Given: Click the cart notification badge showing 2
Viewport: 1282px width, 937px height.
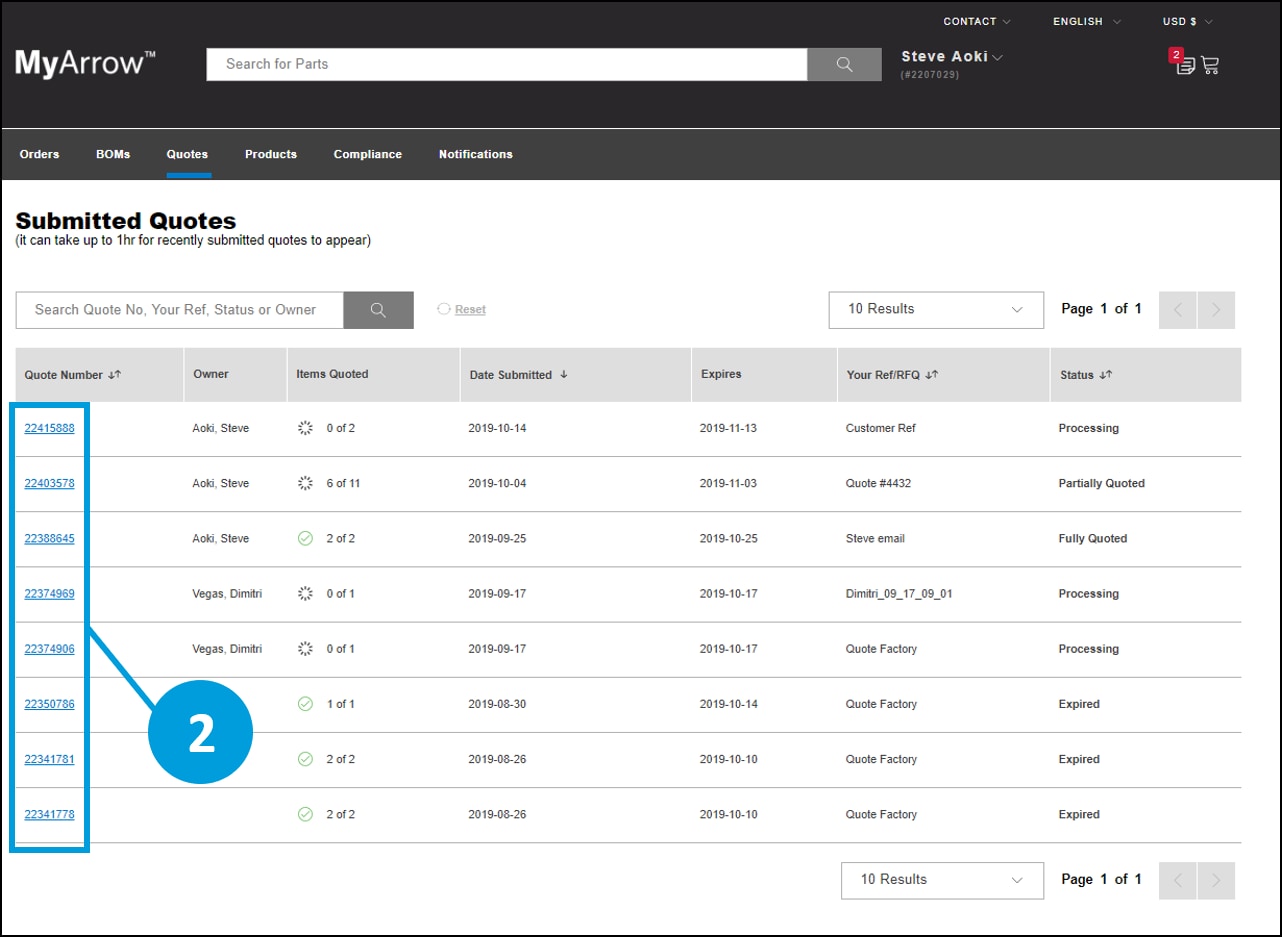Looking at the screenshot, I should [x=1177, y=55].
